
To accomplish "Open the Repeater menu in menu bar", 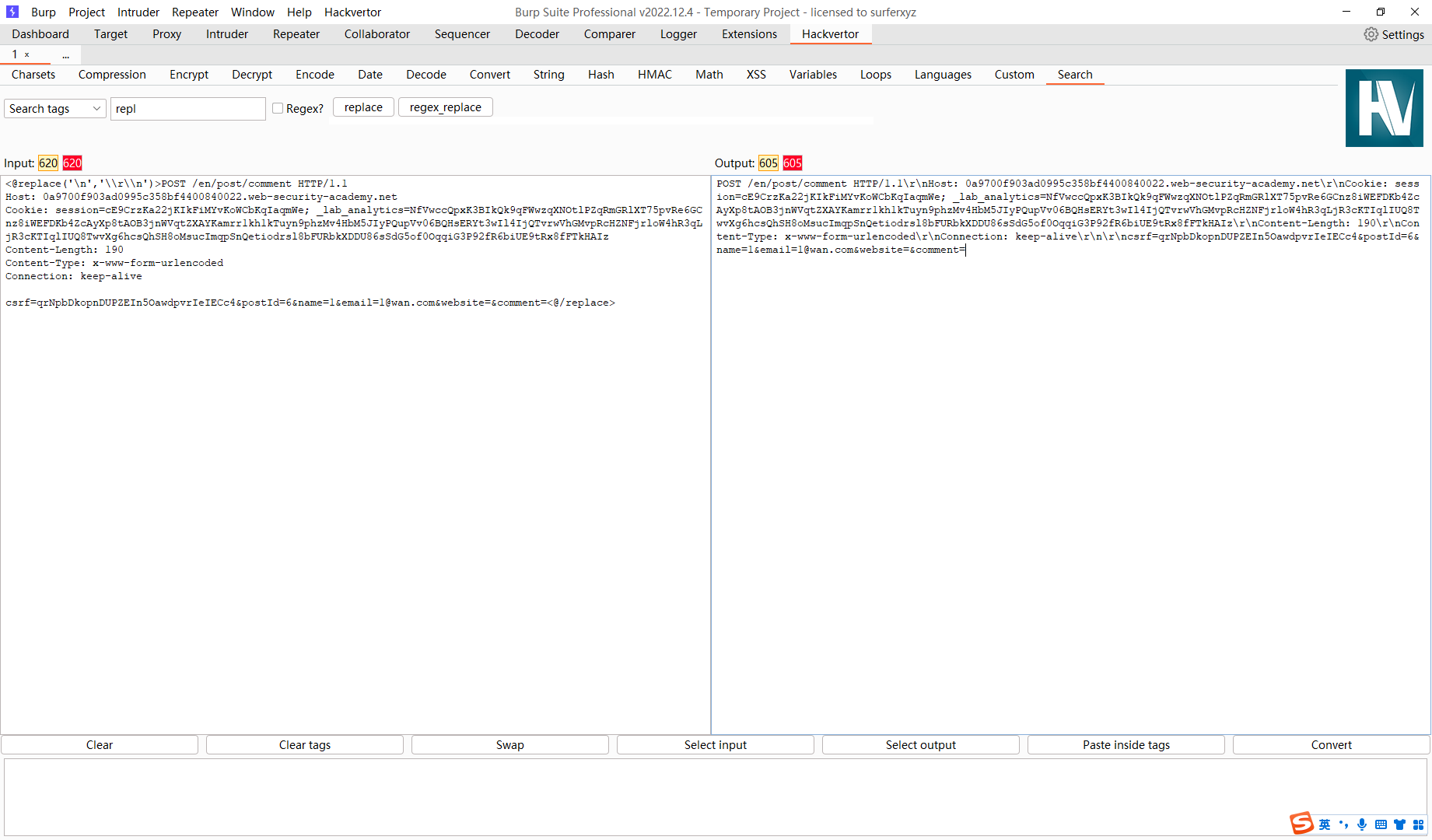I will click(x=195, y=12).
